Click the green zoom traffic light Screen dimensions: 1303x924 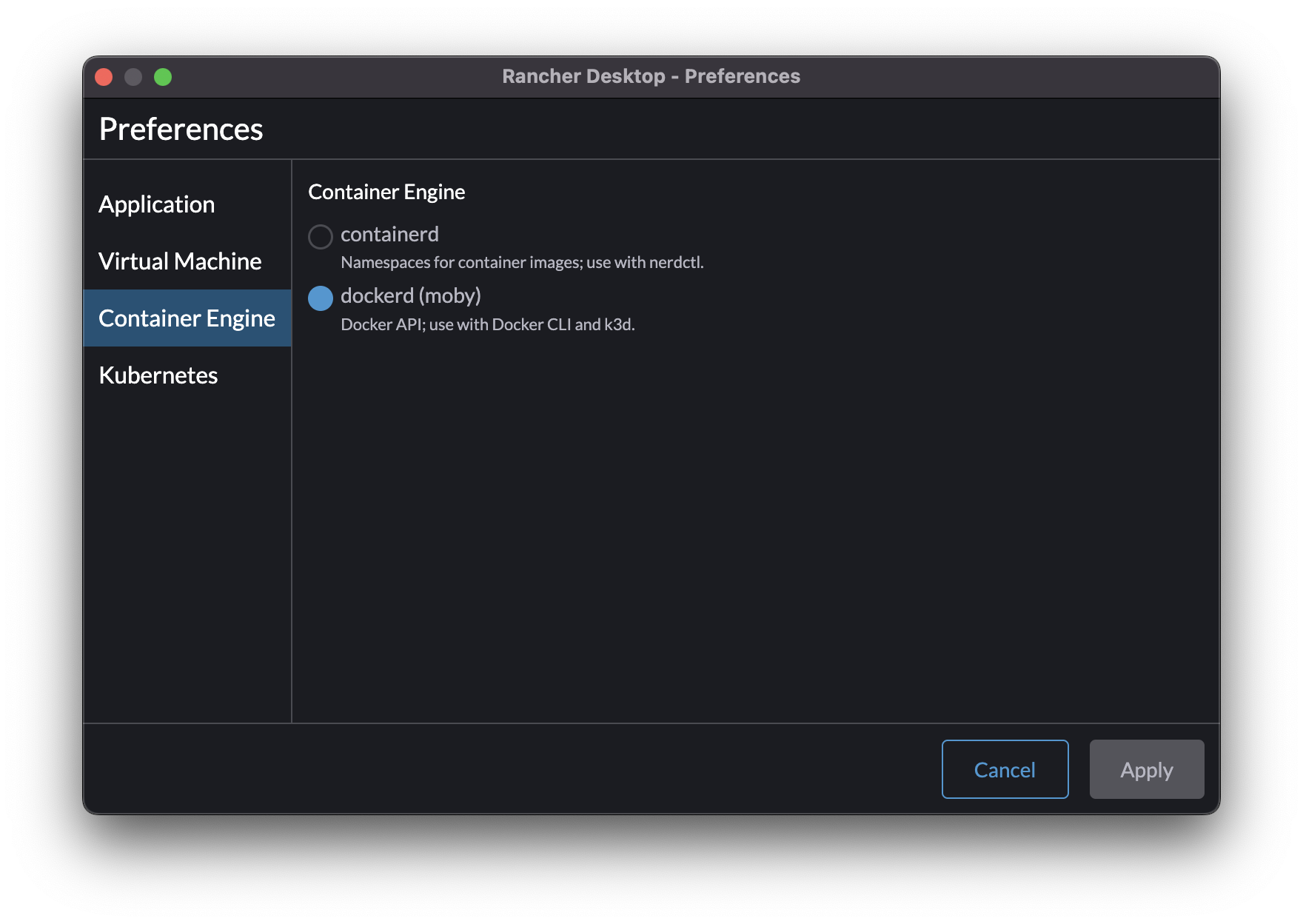tap(162, 76)
